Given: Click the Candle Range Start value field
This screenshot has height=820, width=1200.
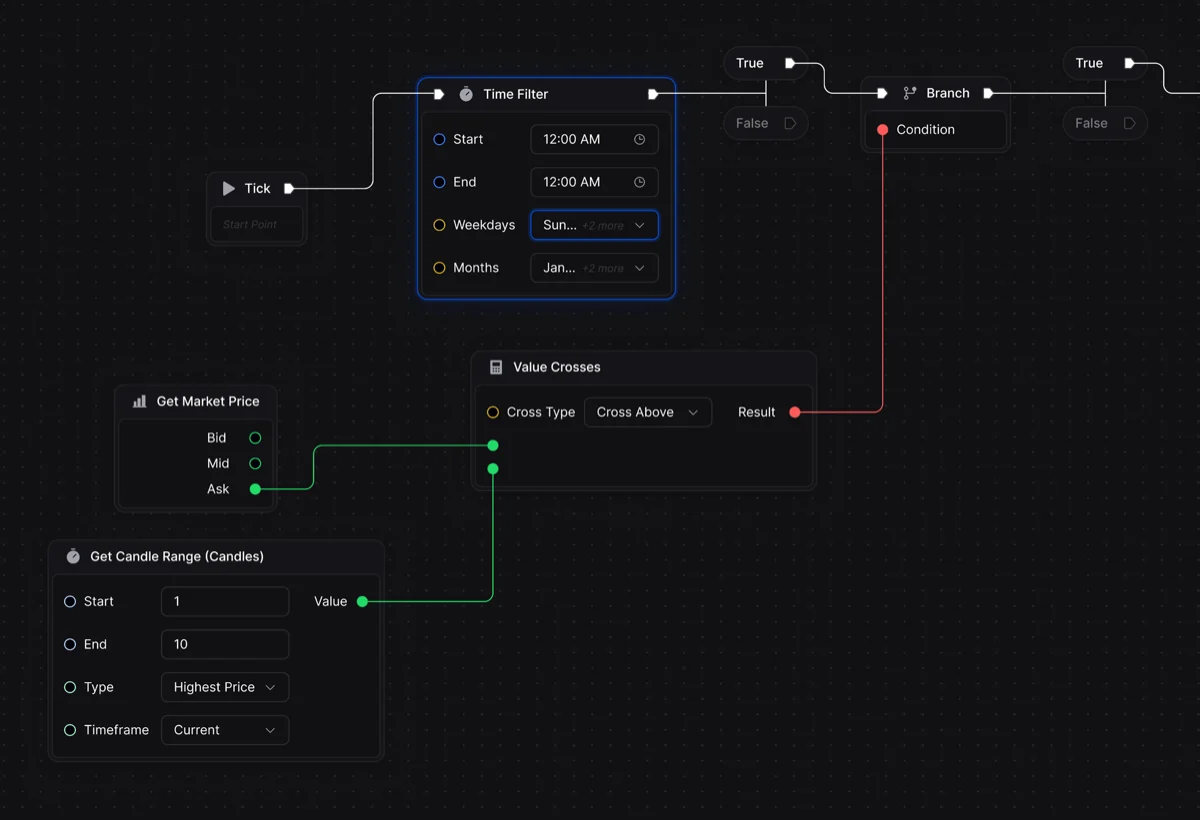Looking at the screenshot, I should 225,601.
